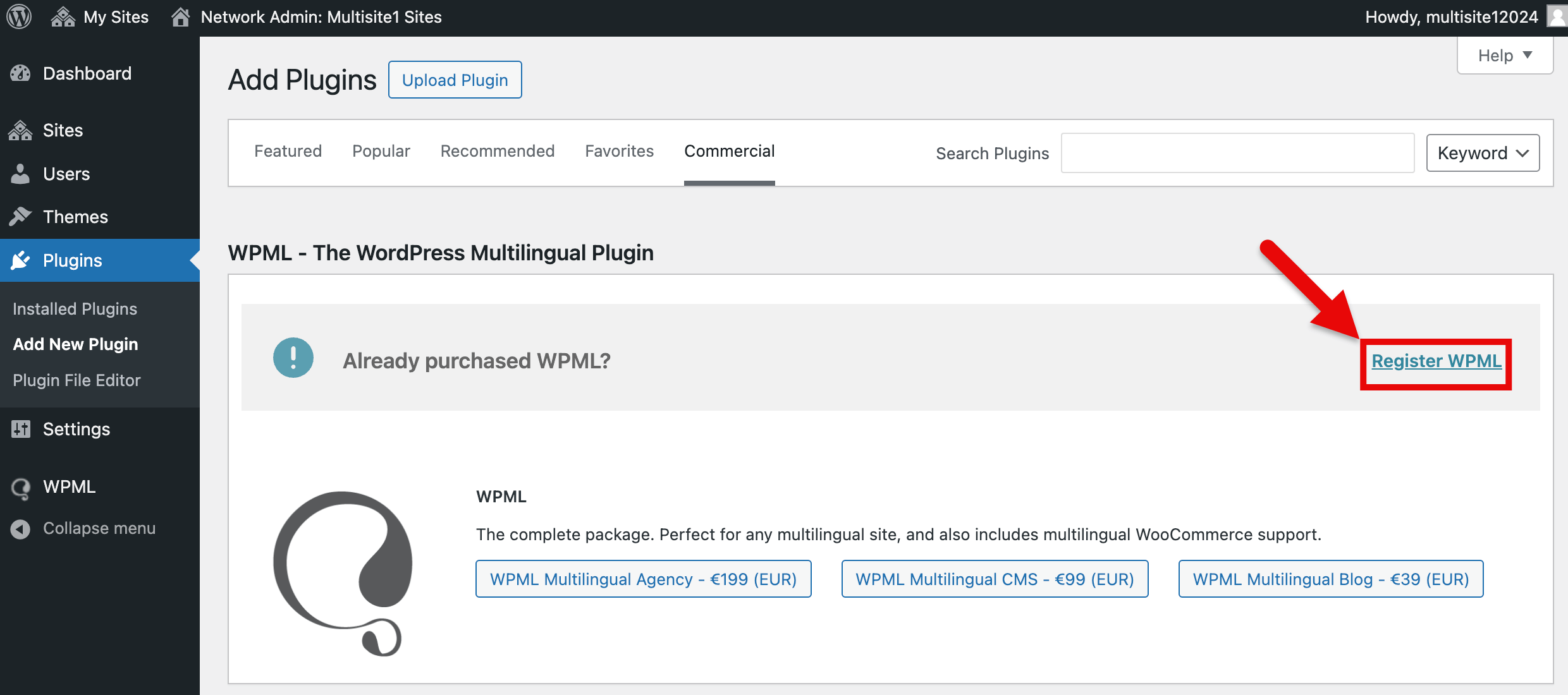Screen dimensions: 1568x695
Task: Choose WPML Multilingual CMS €99 option
Action: click(x=995, y=579)
